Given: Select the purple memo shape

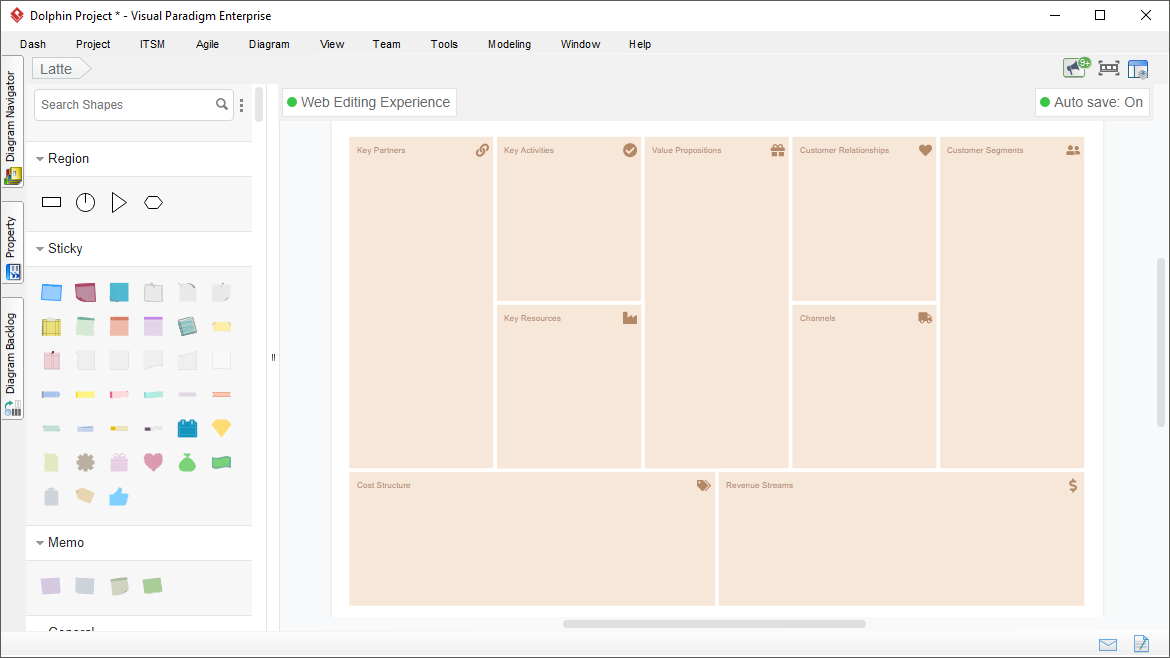Looking at the screenshot, I should pyautogui.click(x=51, y=586).
